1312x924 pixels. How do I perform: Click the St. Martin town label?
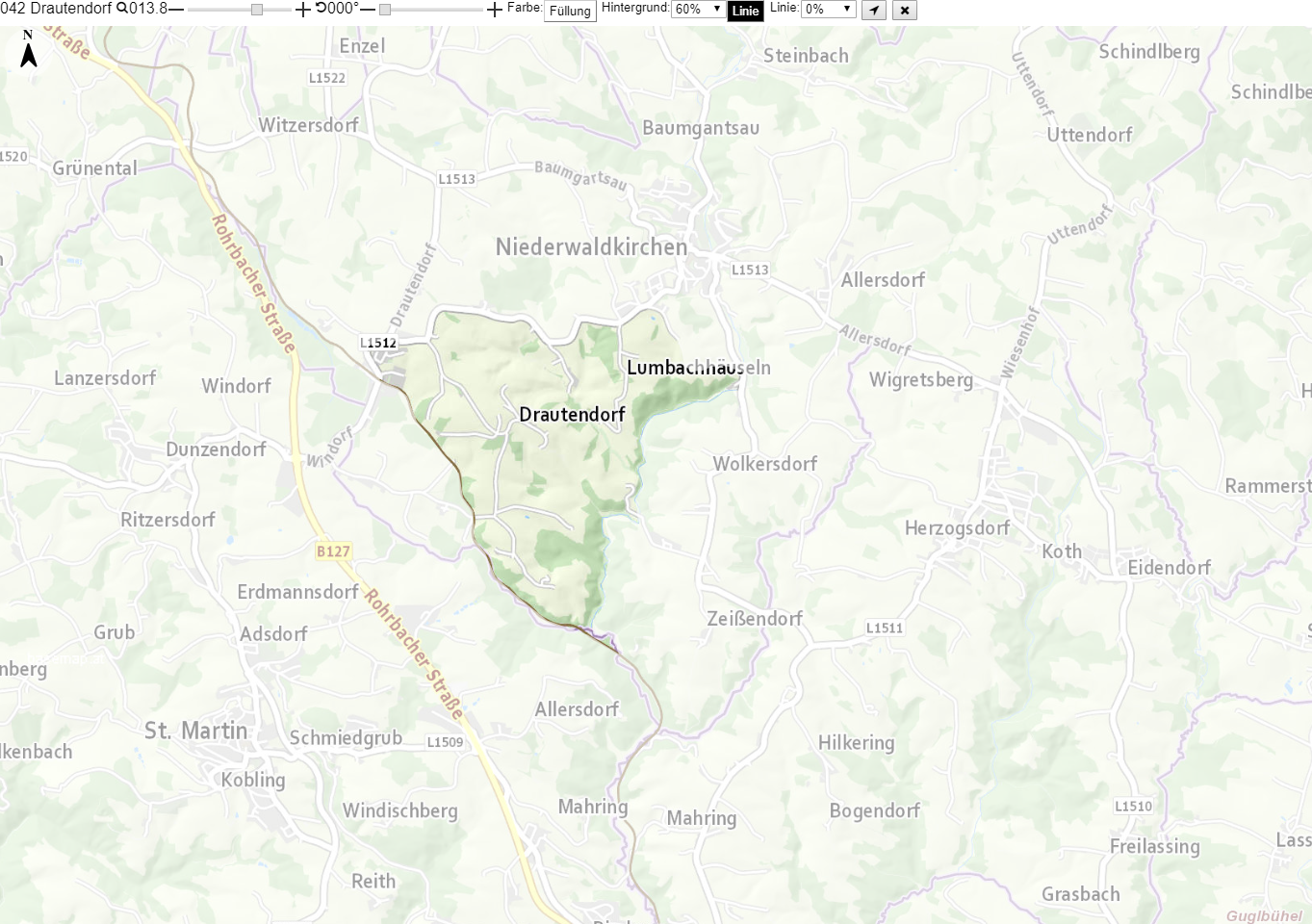tap(196, 731)
